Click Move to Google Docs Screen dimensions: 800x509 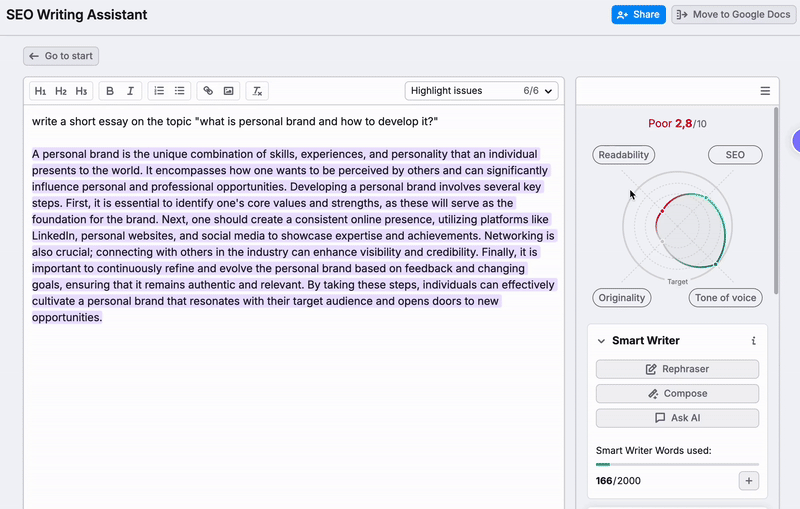734,15
